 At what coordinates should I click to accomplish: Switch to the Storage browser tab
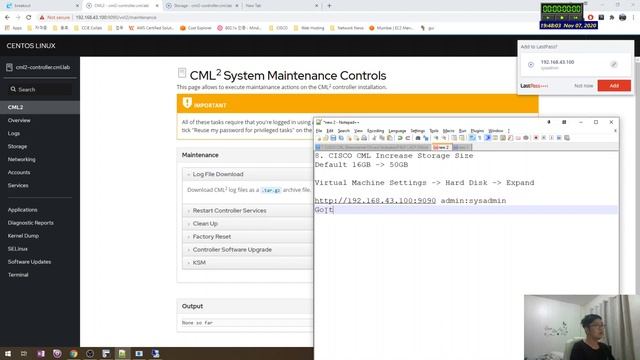[x=202, y=6]
